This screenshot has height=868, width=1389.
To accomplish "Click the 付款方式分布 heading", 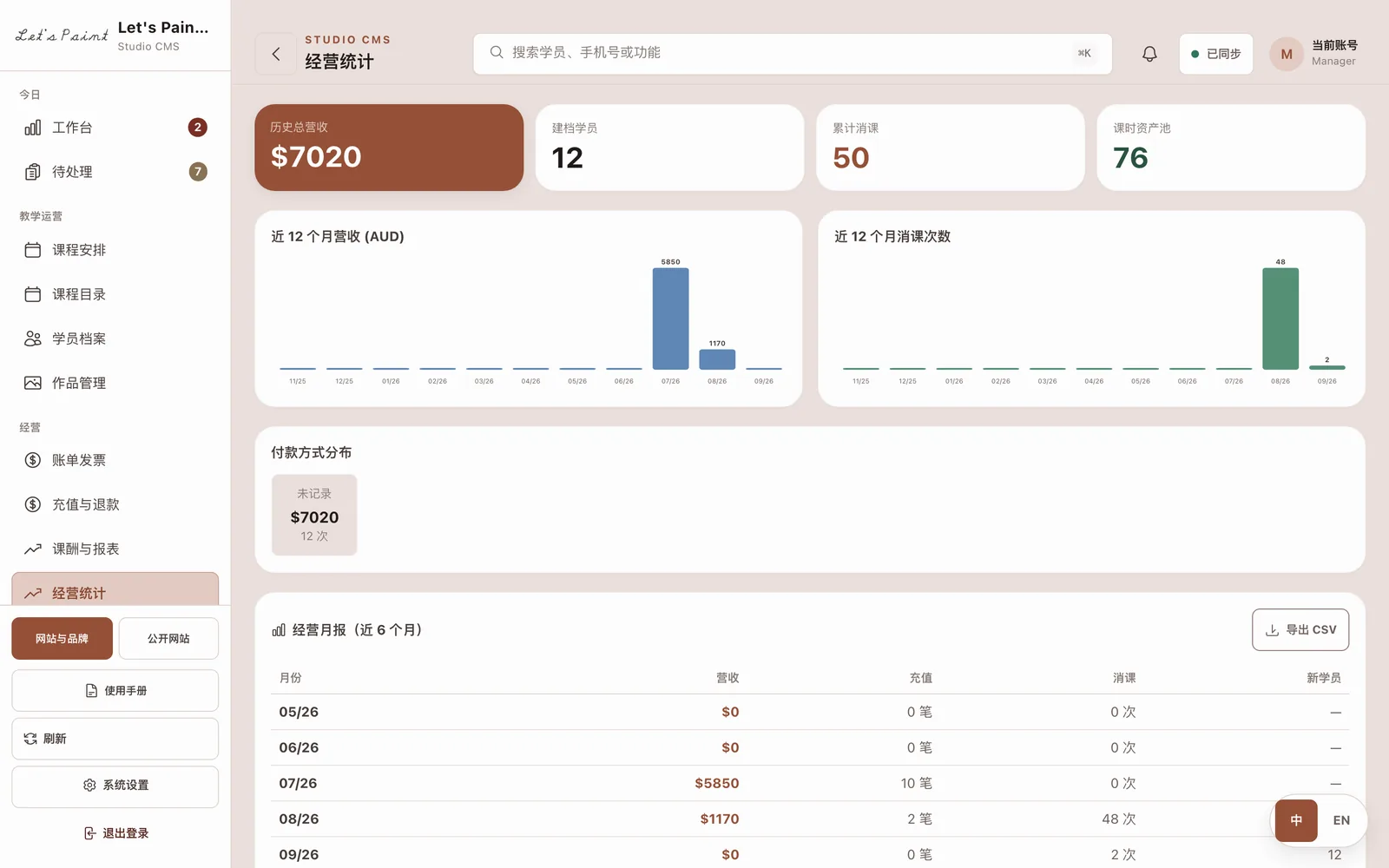I will 311,452.
